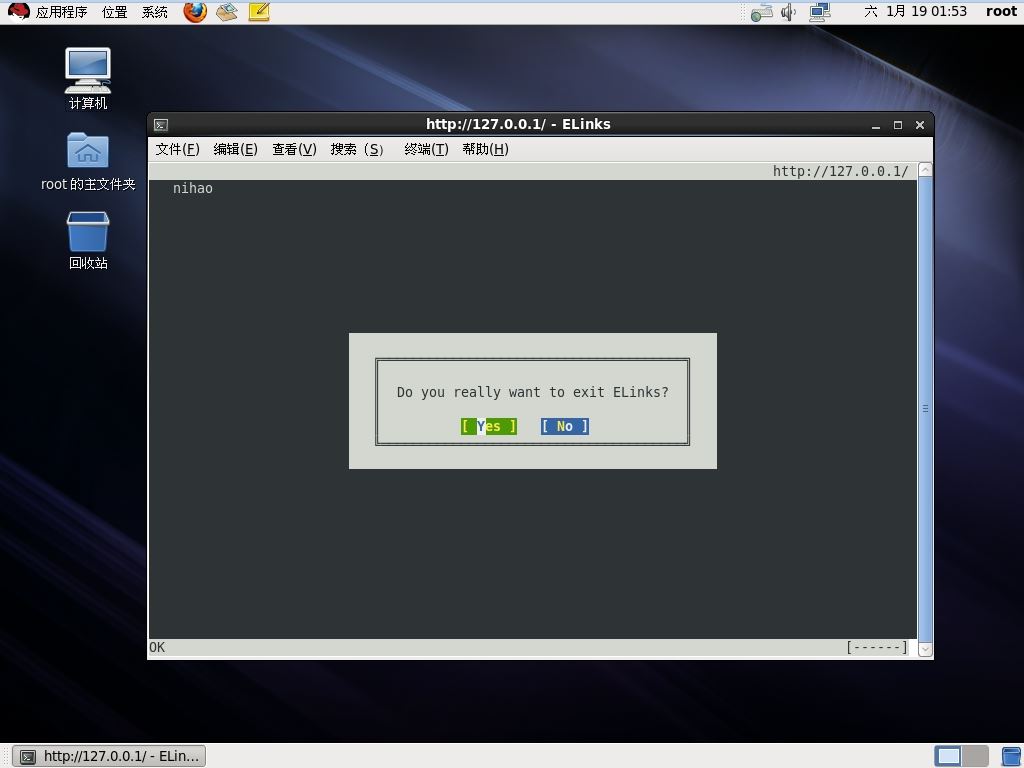Click the http://127.0.0.1/ URL title text
This screenshot has width=1024, height=768.
coord(840,171)
